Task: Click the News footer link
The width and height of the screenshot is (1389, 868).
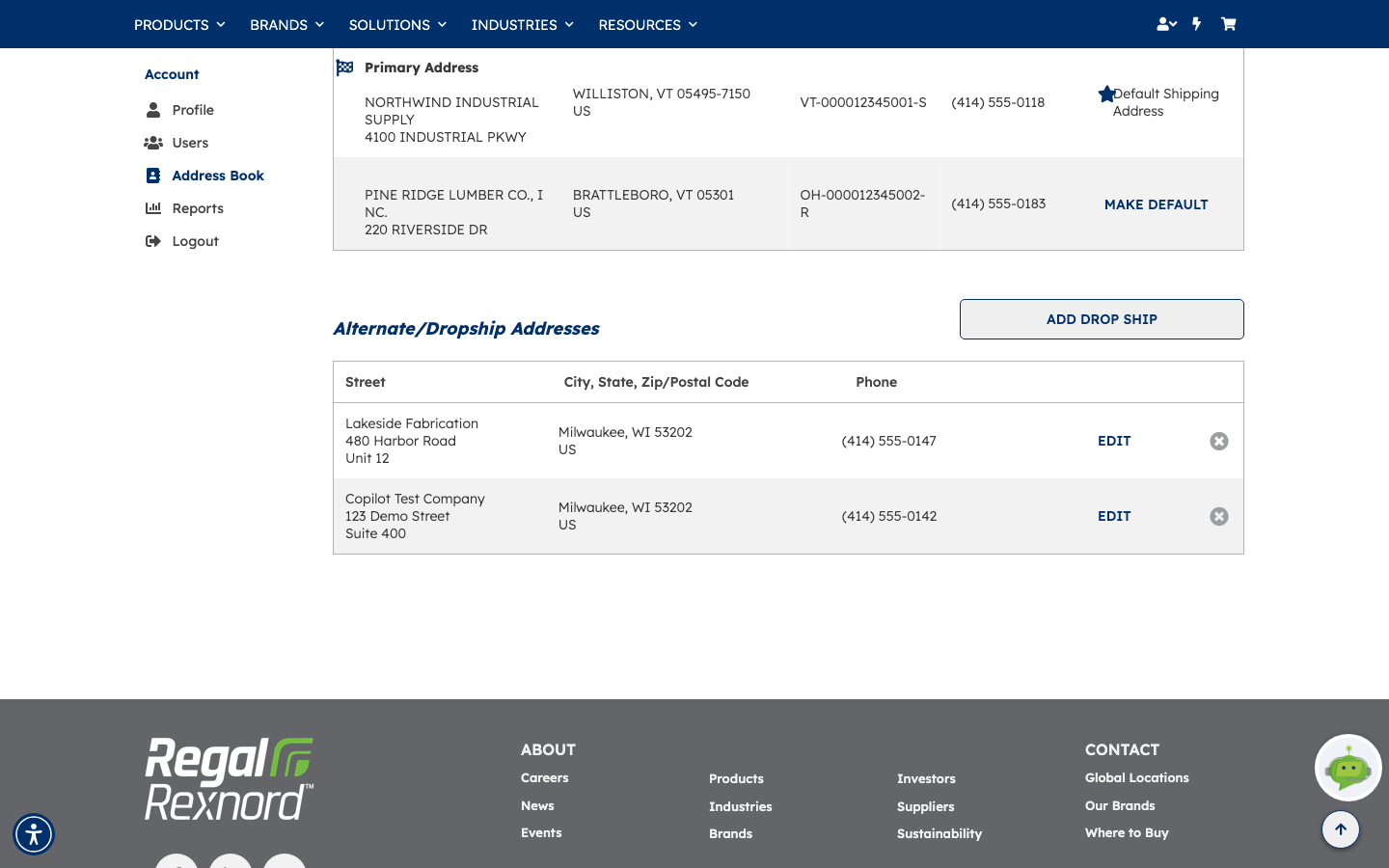Action: click(x=537, y=805)
